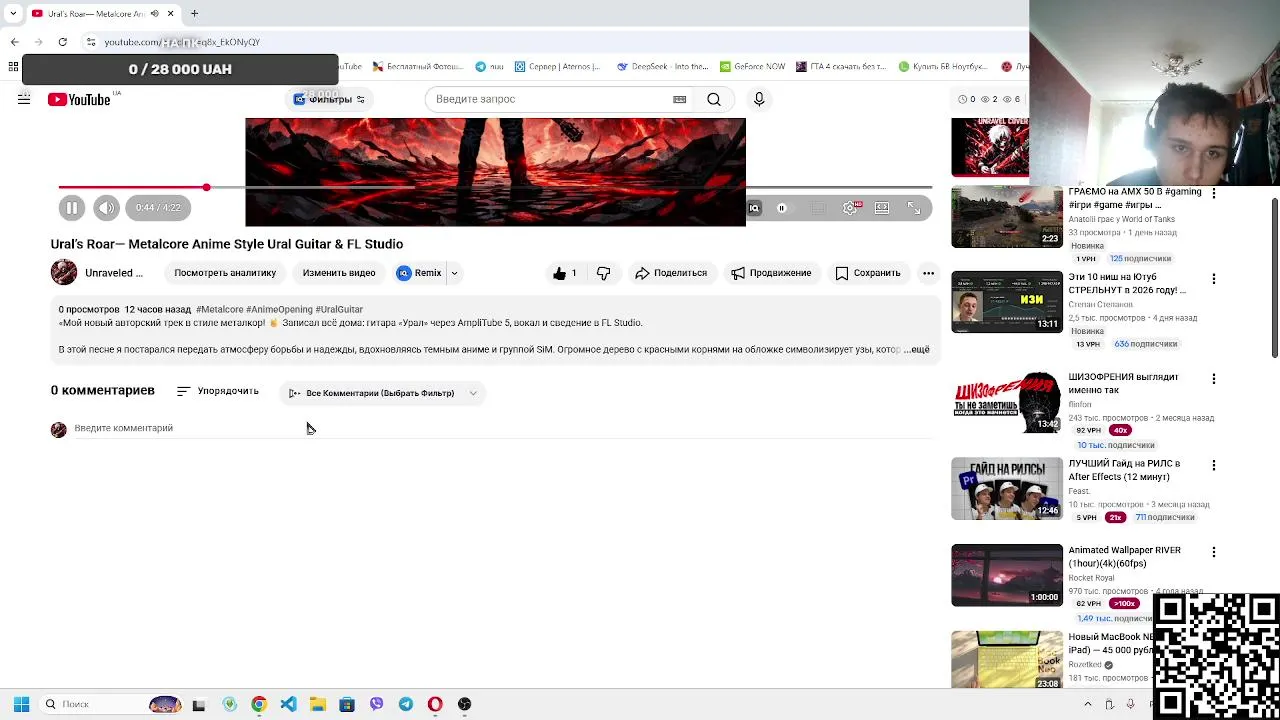Toggle autoplay switch in the player
This screenshot has height=720, width=1280.
pyautogui.click(x=785, y=208)
